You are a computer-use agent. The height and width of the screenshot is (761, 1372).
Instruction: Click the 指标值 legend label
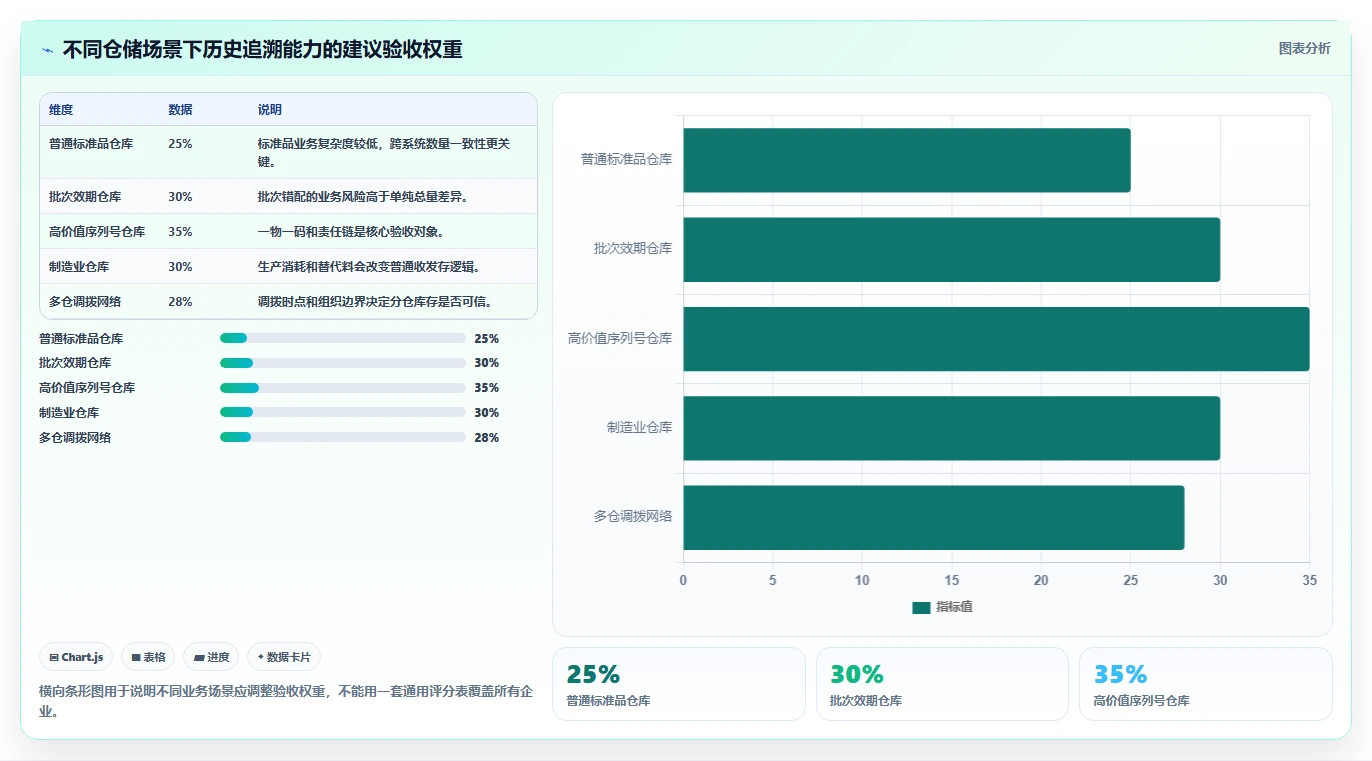pos(954,607)
